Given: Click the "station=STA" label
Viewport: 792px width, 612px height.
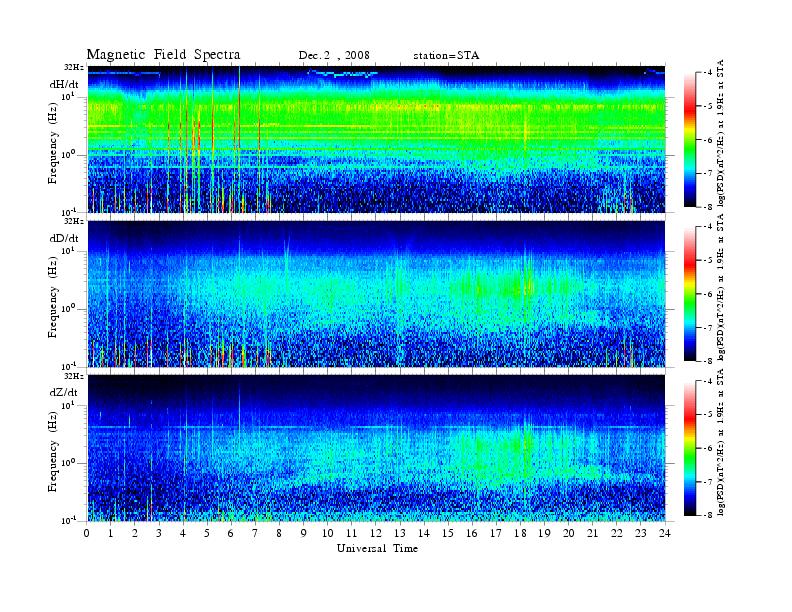Looking at the screenshot, I should click(x=446, y=56).
